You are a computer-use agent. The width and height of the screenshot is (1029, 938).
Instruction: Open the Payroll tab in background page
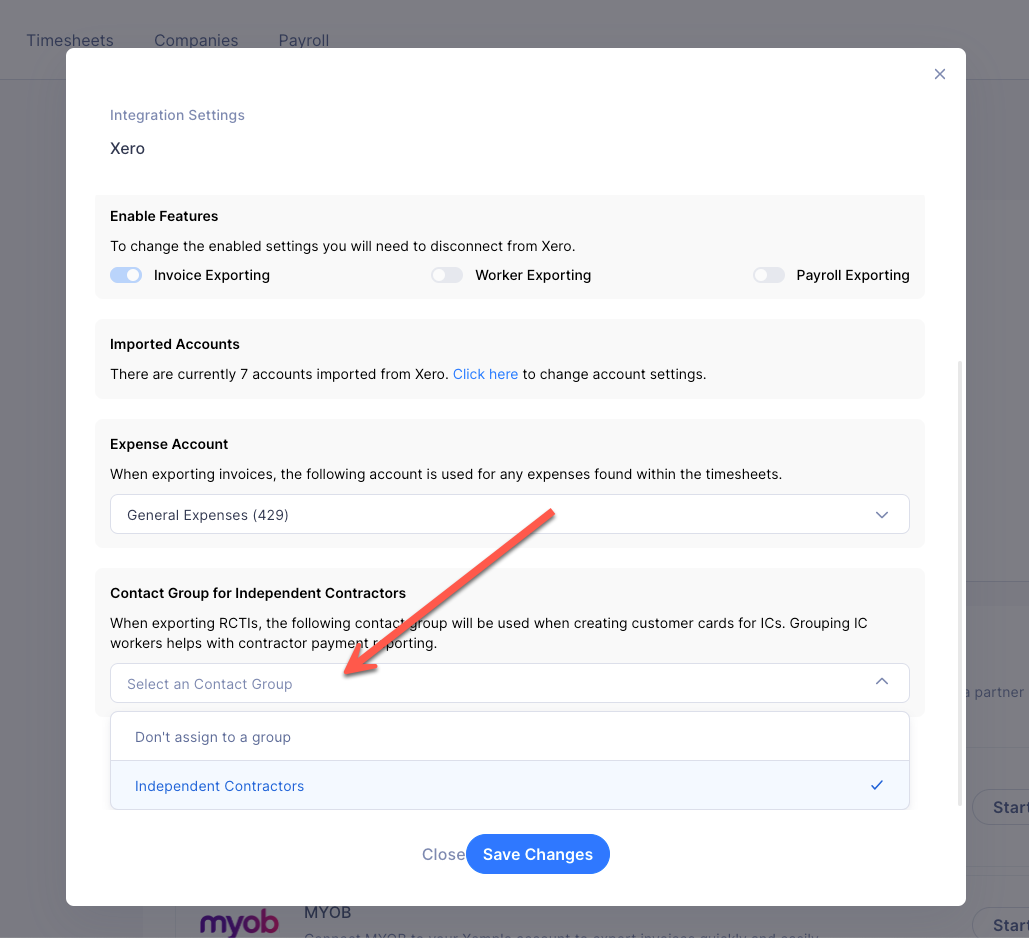click(x=303, y=40)
